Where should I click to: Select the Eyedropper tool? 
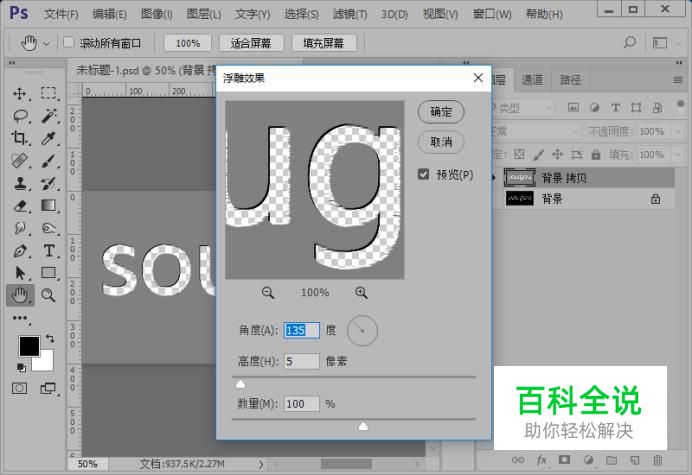coord(49,138)
